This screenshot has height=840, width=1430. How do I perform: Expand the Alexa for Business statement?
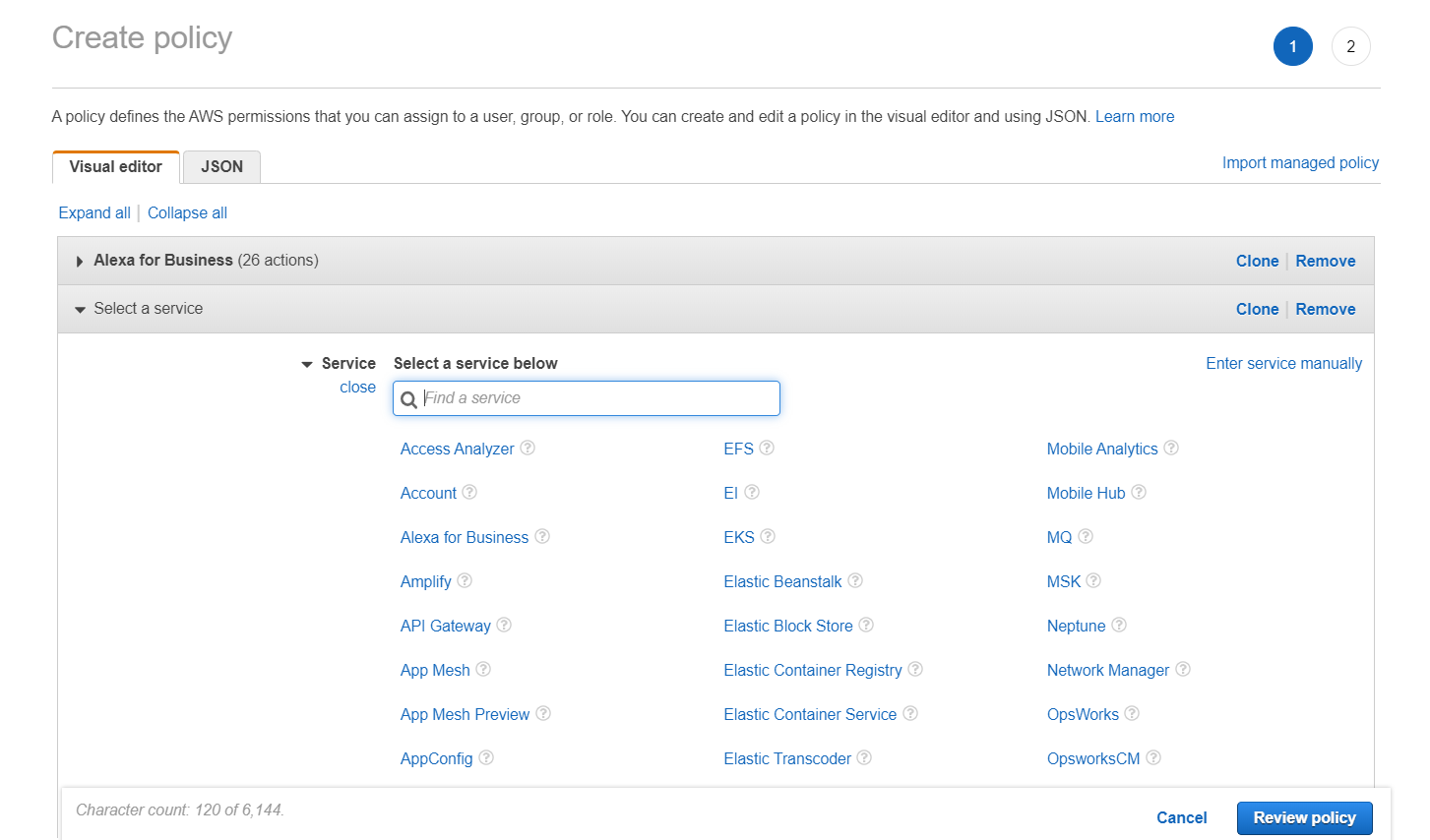click(x=80, y=261)
